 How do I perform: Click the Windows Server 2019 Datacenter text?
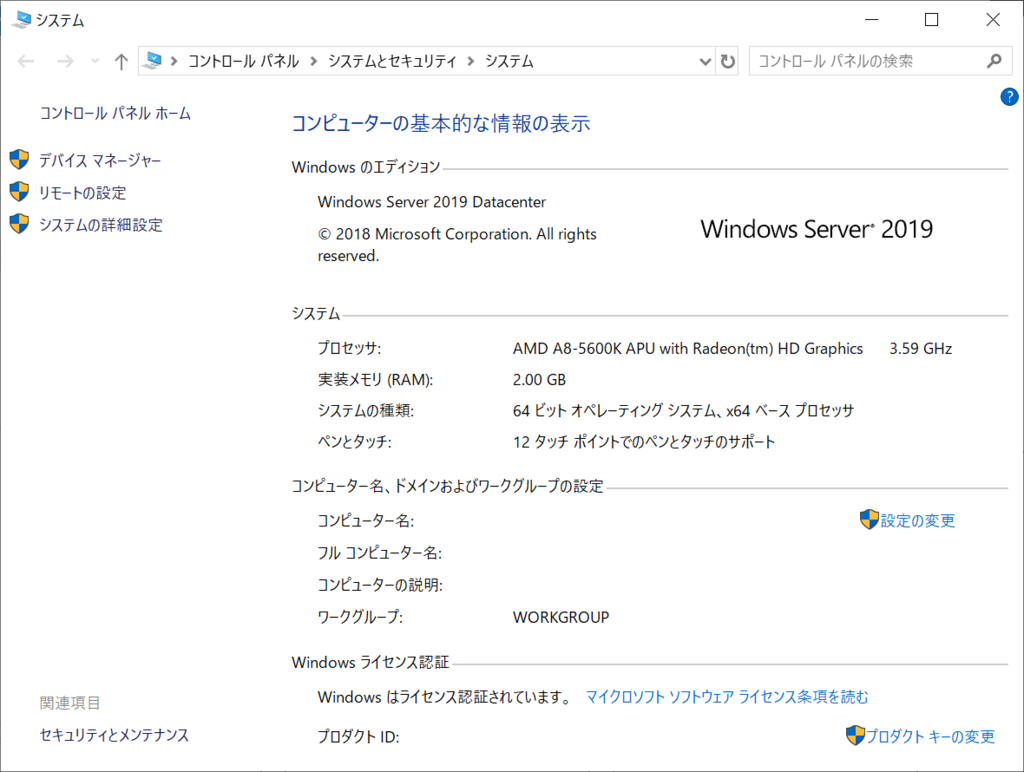(432, 202)
